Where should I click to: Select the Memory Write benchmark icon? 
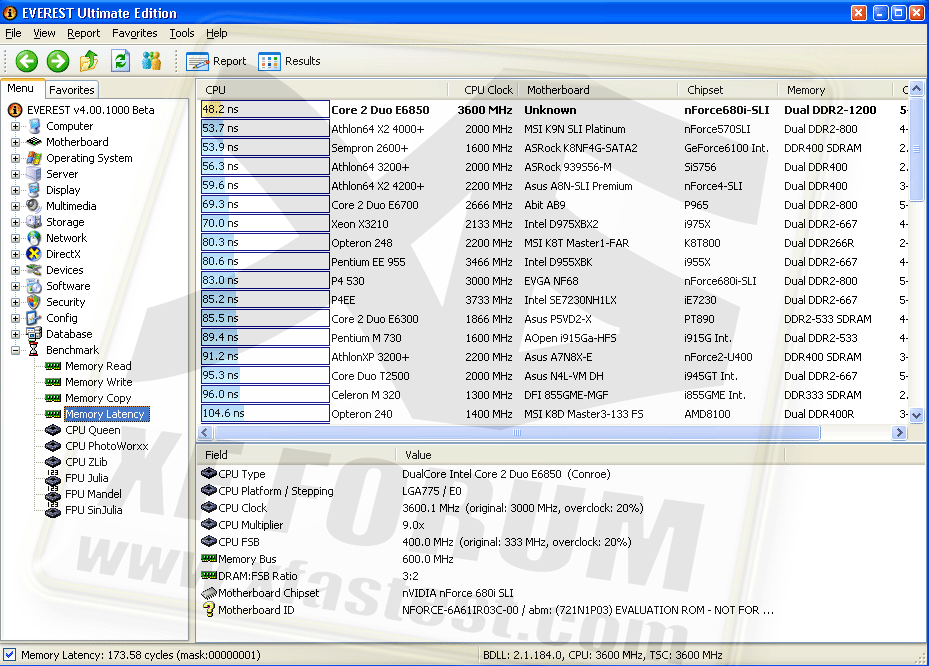point(53,382)
